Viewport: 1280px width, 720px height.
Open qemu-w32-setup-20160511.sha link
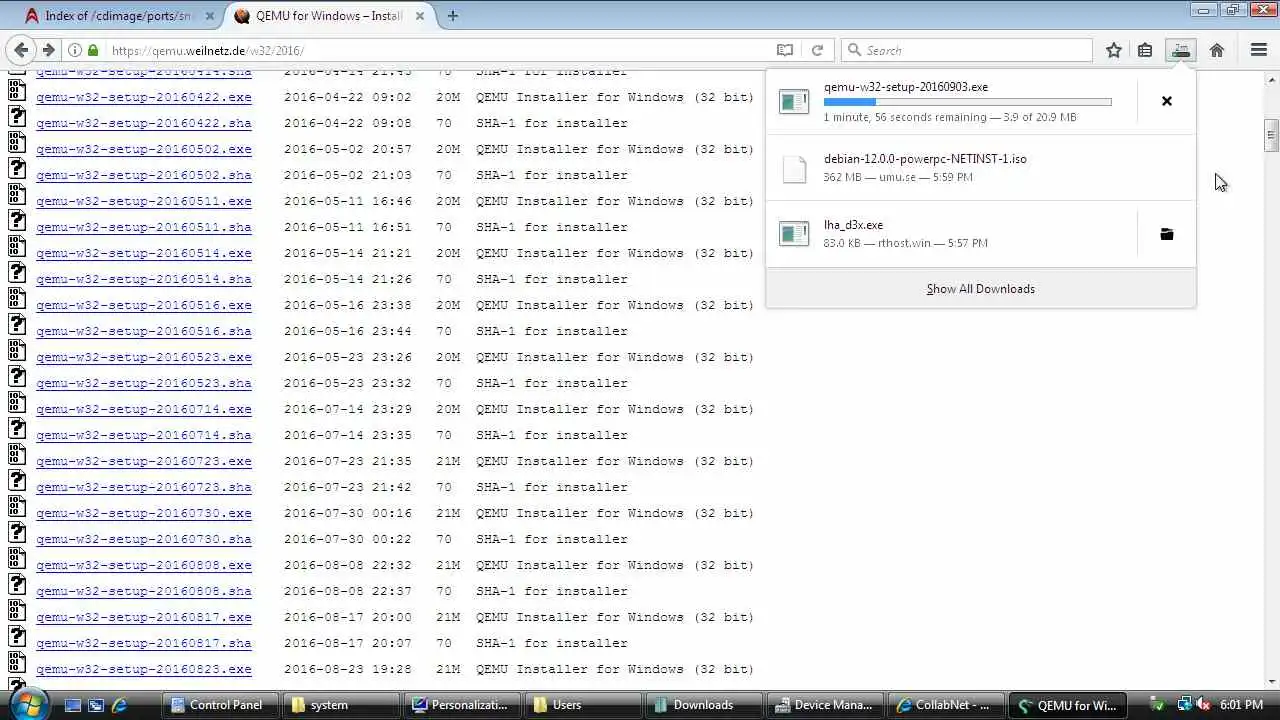coord(144,227)
